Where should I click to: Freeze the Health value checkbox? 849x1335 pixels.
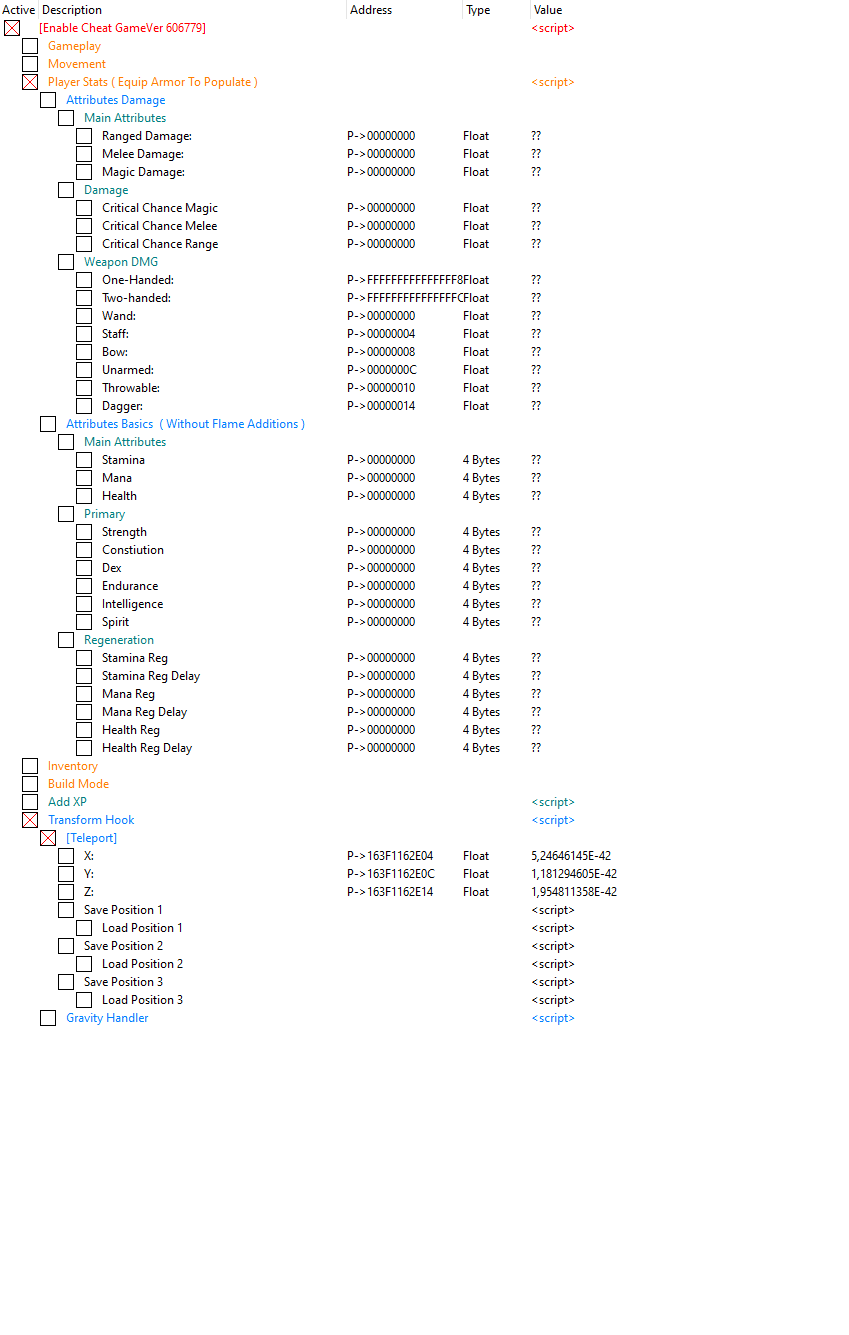pos(84,496)
